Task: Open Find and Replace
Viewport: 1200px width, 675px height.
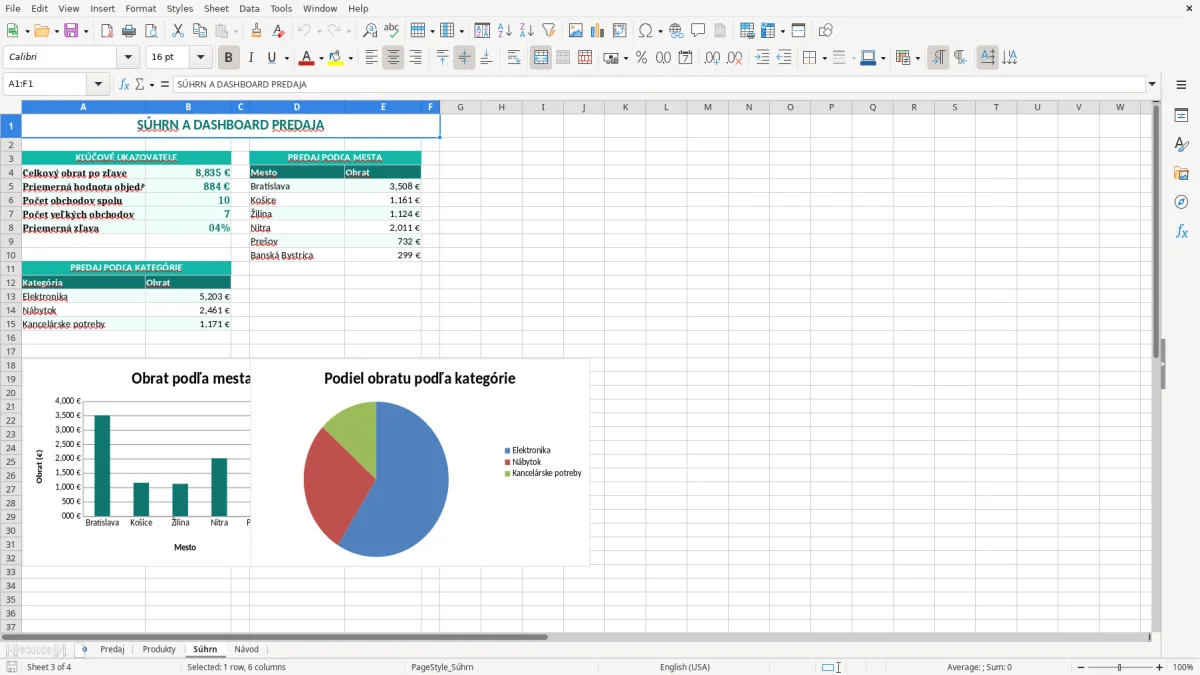Action: (370, 31)
